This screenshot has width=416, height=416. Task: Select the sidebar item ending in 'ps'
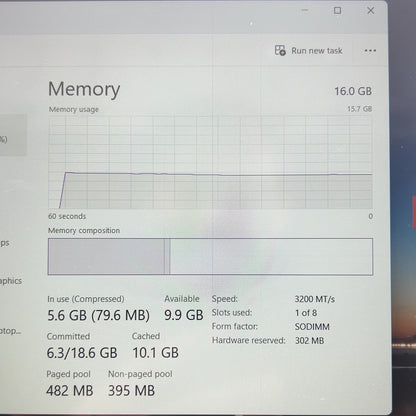(5, 243)
